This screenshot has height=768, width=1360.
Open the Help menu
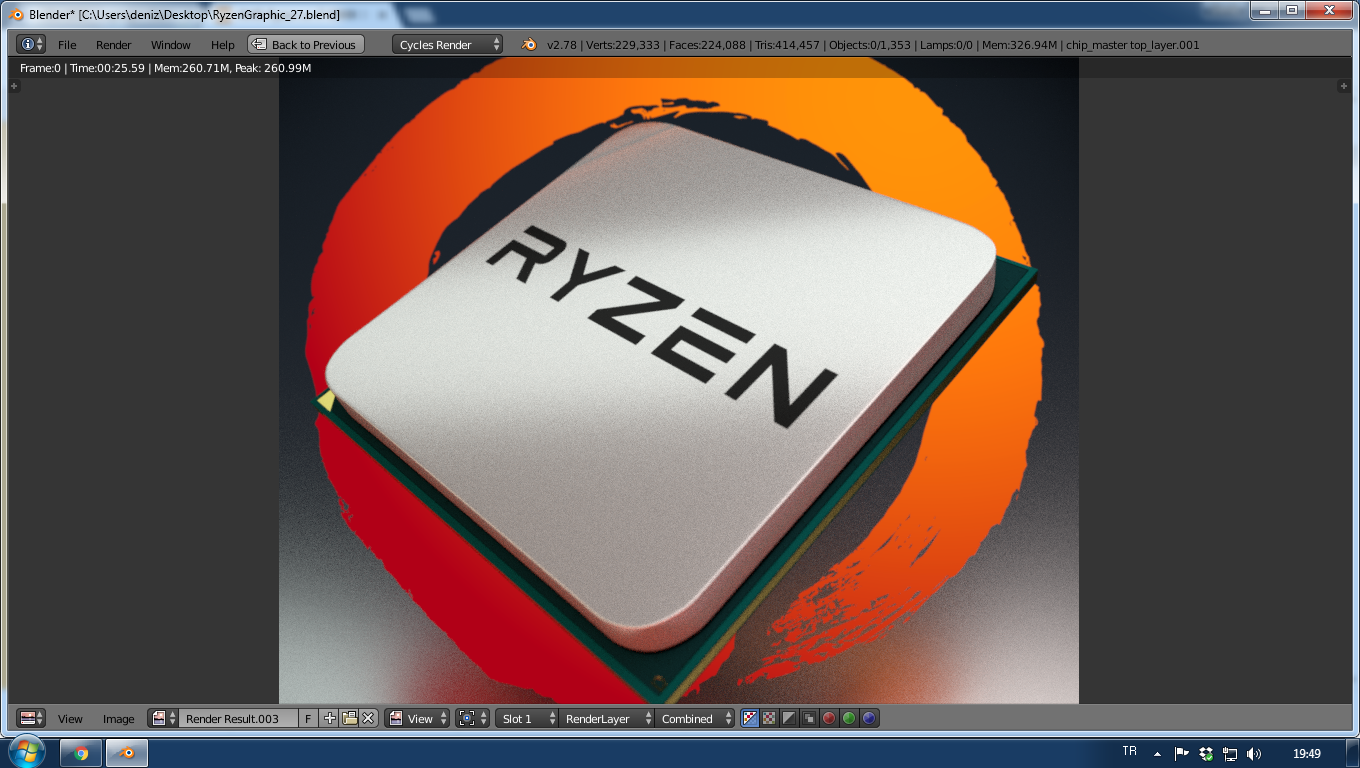pos(223,45)
